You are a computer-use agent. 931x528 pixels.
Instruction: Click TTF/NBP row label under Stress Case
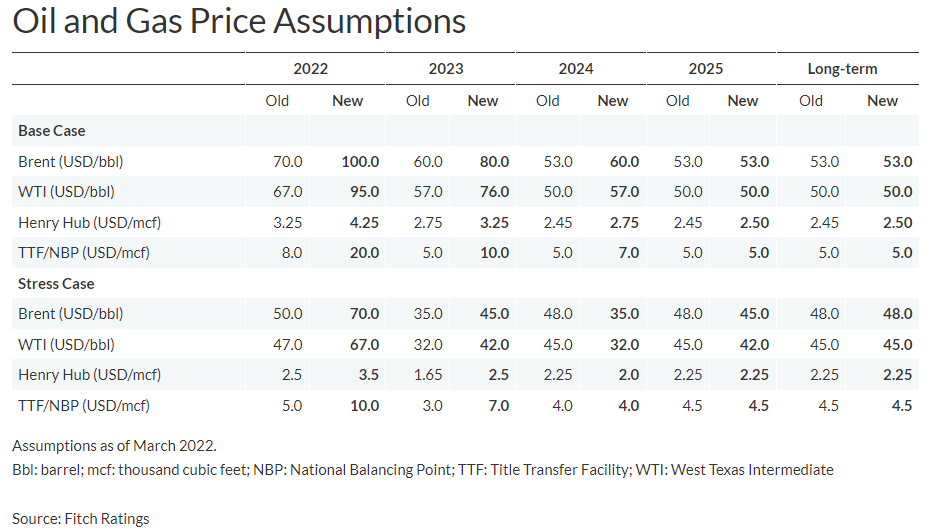83,405
